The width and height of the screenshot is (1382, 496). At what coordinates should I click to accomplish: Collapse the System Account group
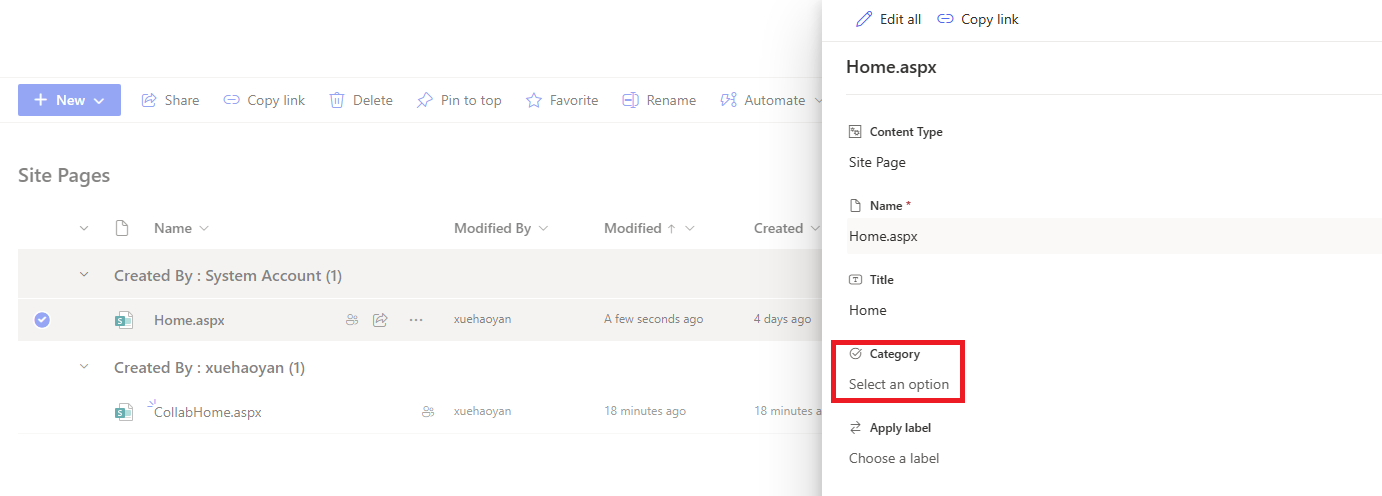[x=84, y=275]
